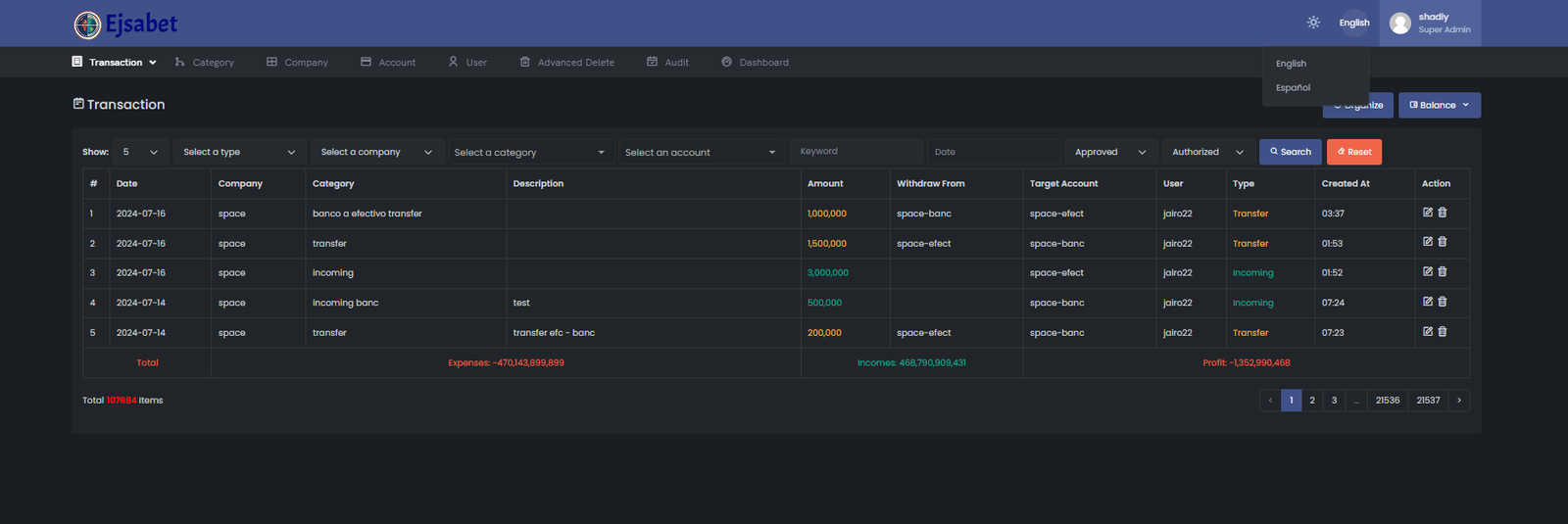Choose Español from the language menu
This screenshot has height=524, width=1568.
tap(1293, 88)
